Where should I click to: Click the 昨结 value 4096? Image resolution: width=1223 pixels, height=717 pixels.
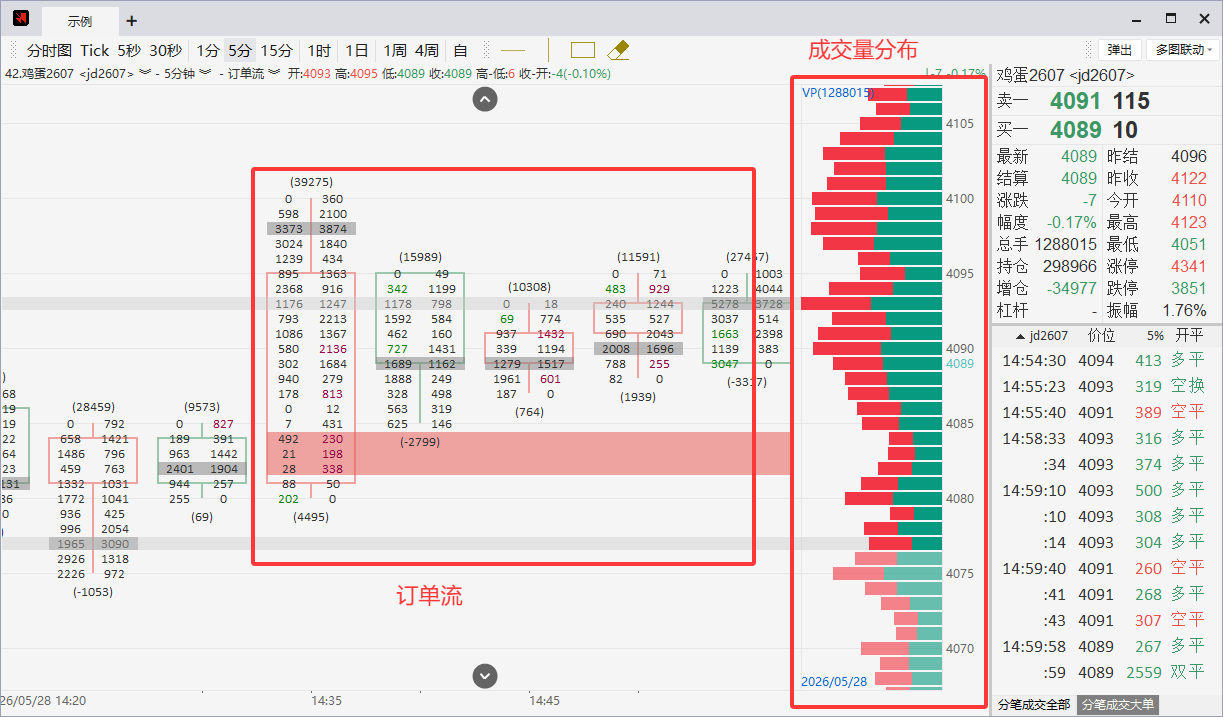1189,157
